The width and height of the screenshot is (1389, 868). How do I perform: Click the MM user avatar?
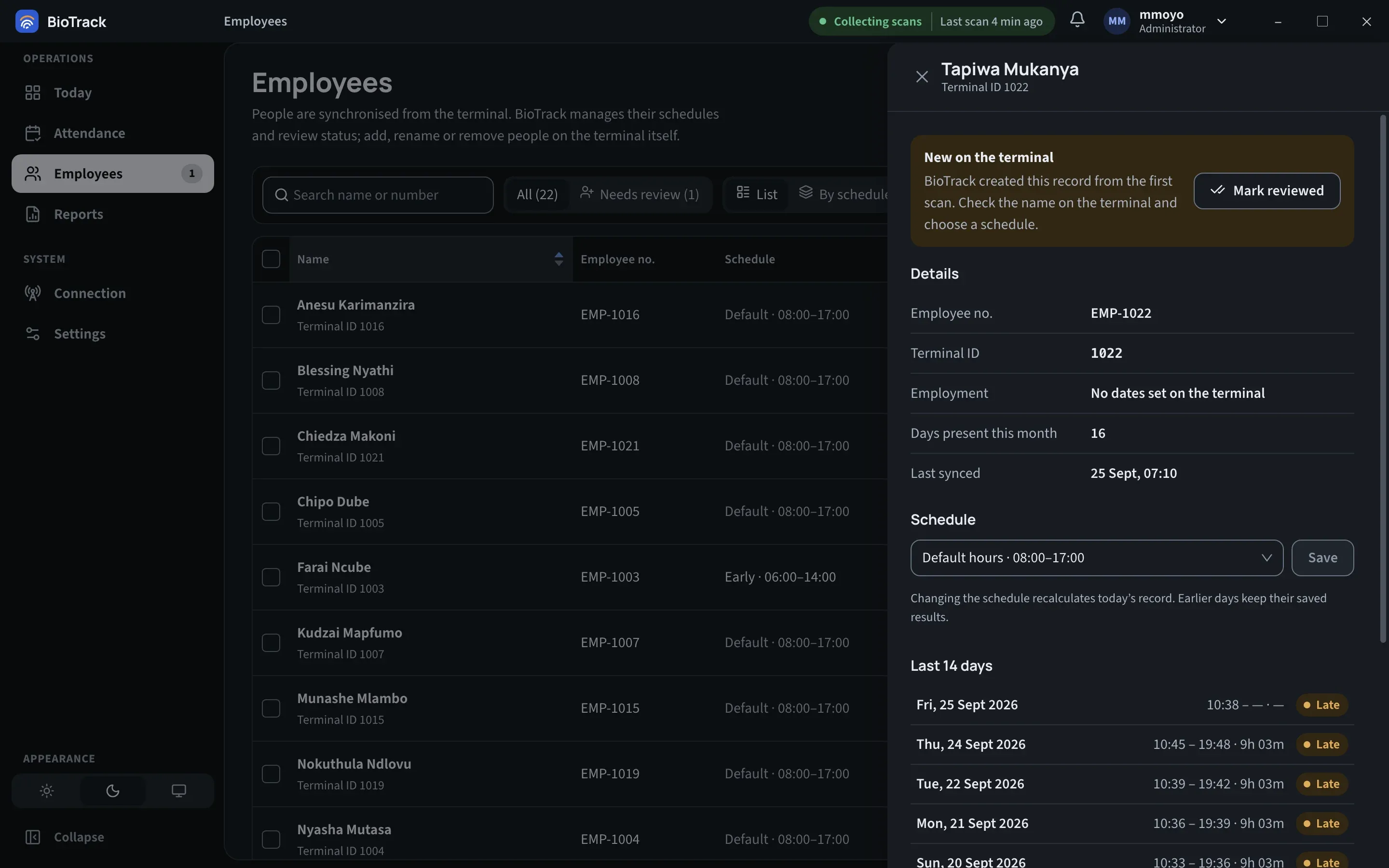[1117, 21]
